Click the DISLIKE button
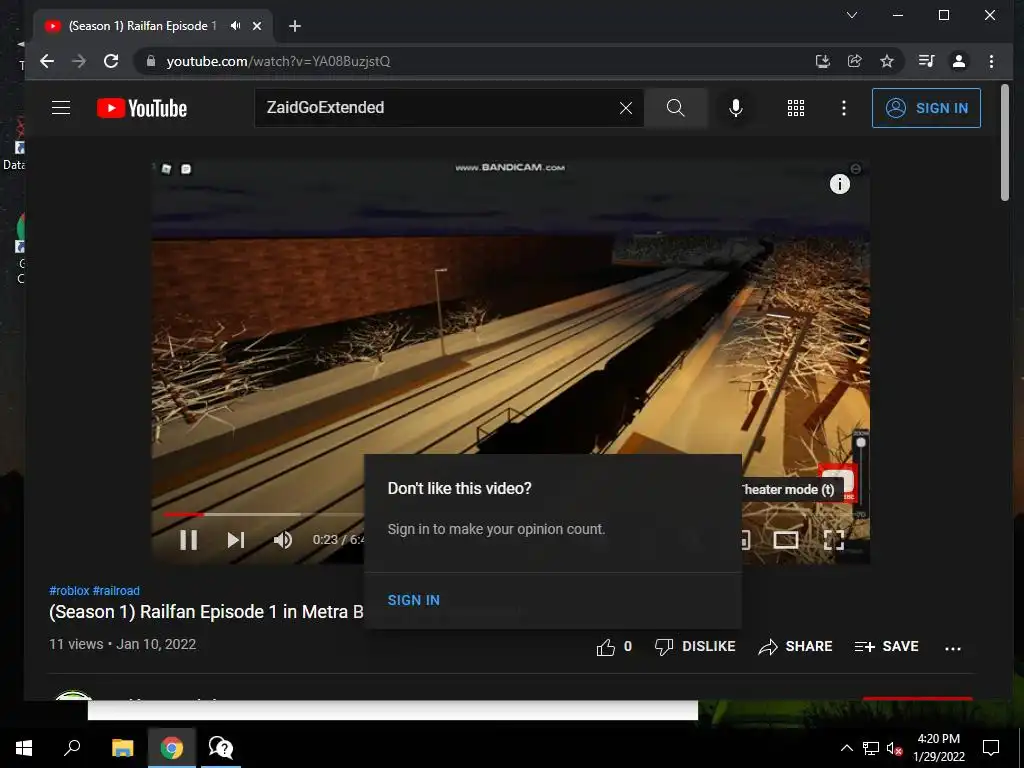 point(695,647)
